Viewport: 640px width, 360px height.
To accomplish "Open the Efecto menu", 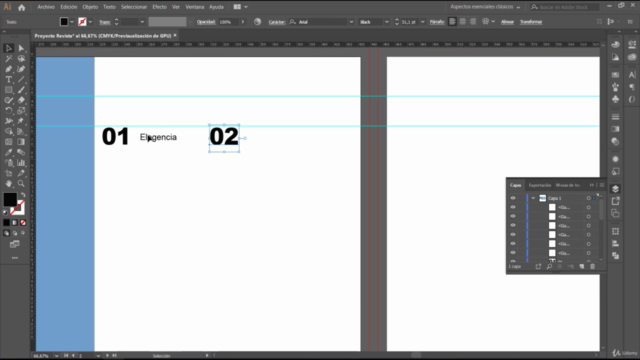I will point(160,7).
